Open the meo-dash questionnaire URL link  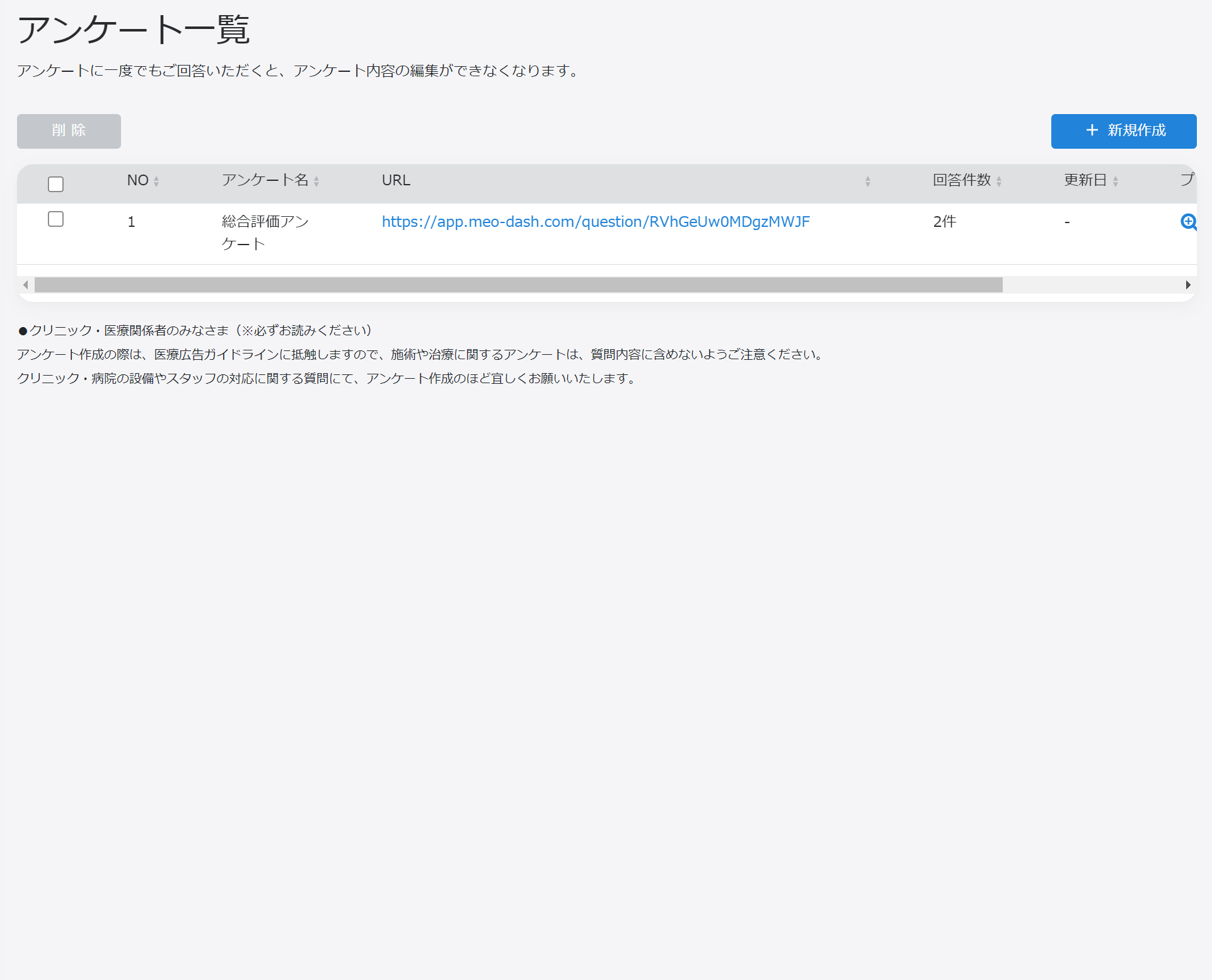pos(596,222)
